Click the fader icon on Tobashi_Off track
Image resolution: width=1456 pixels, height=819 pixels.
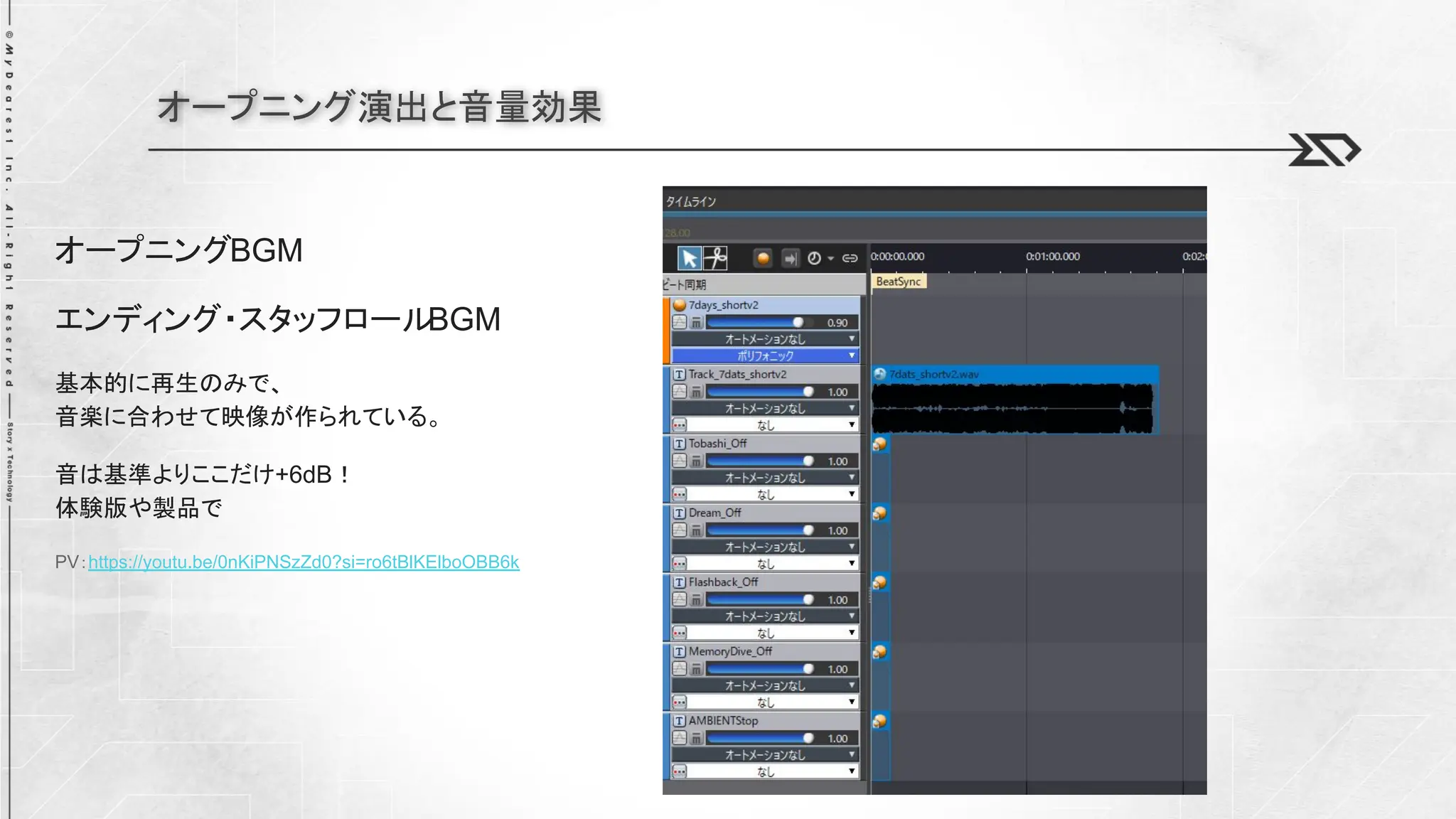click(696, 461)
